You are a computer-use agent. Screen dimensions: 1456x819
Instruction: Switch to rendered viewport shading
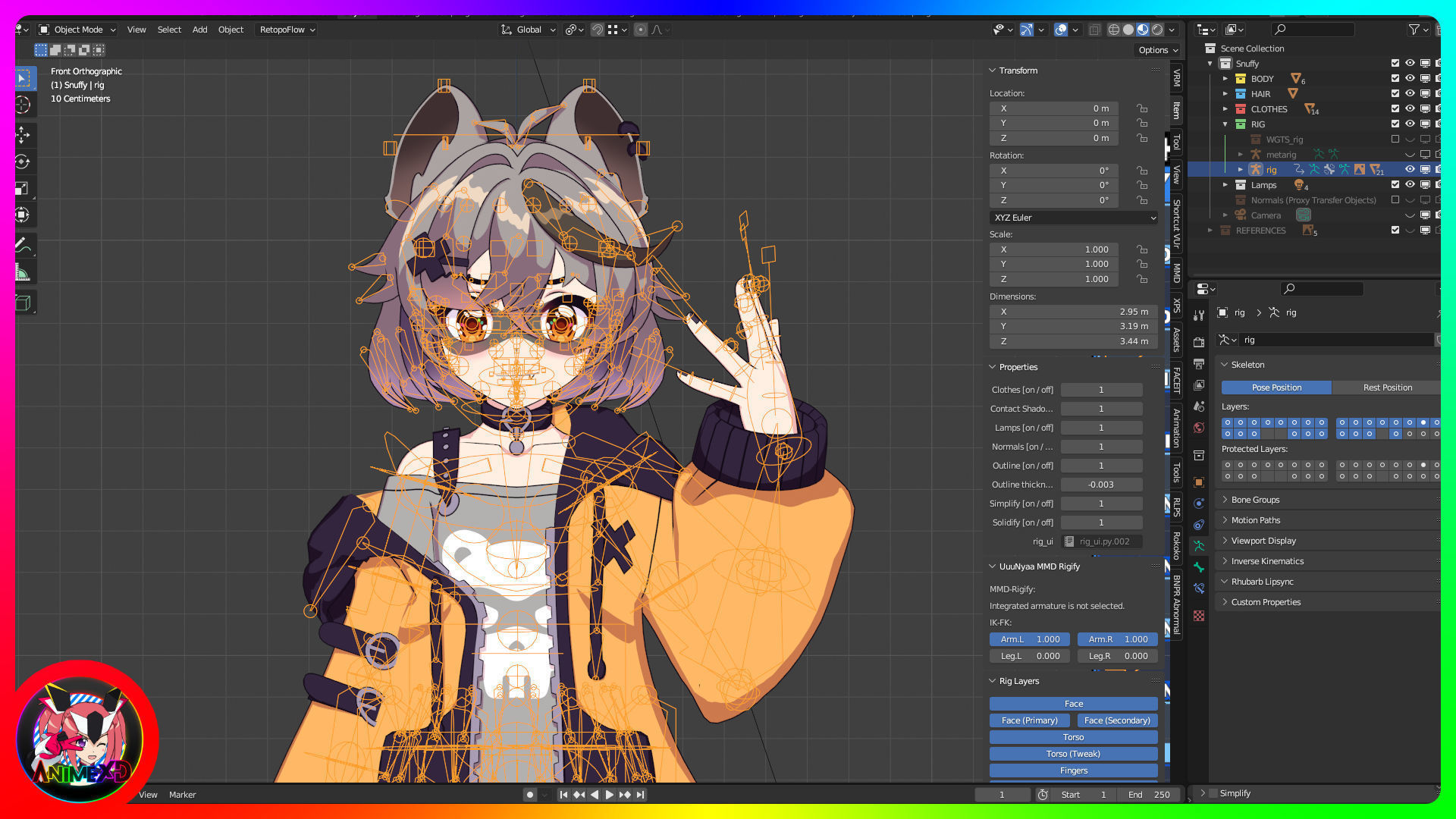(1157, 30)
